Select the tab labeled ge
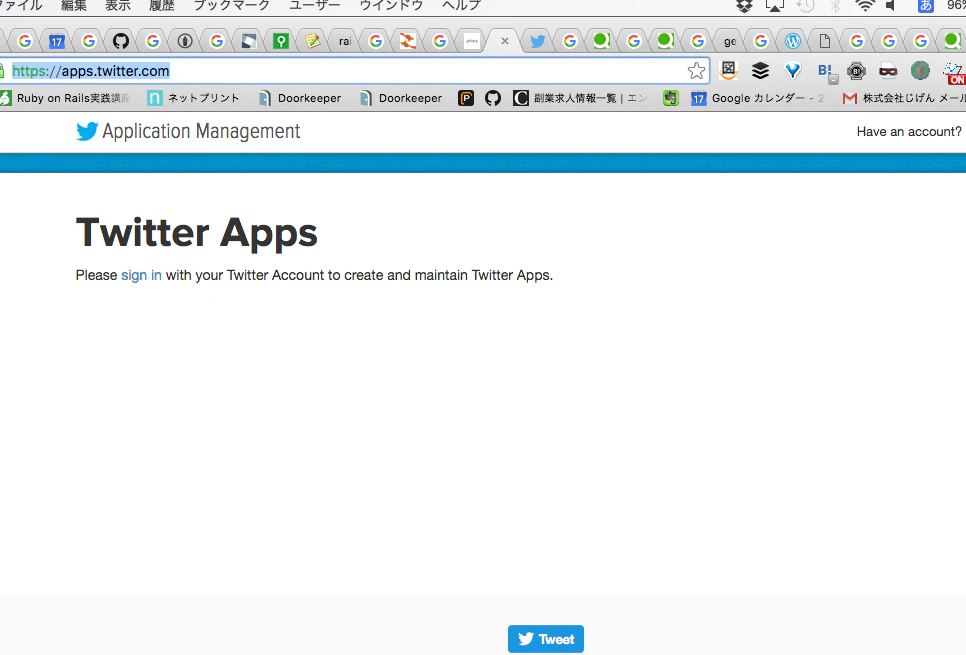This screenshot has width=966, height=655. coord(729,41)
